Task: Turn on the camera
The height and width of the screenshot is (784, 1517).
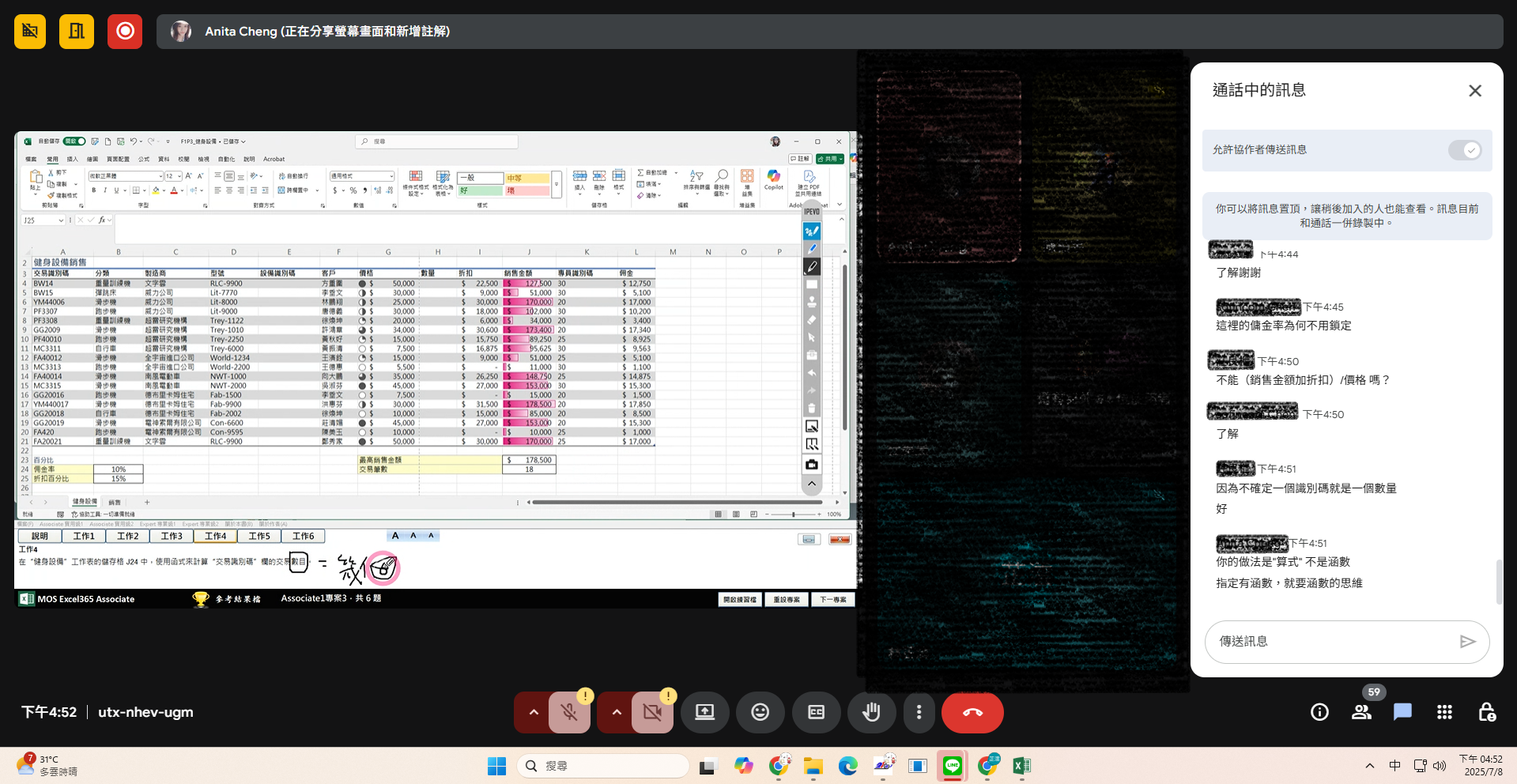Action: [x=652, y=712]
